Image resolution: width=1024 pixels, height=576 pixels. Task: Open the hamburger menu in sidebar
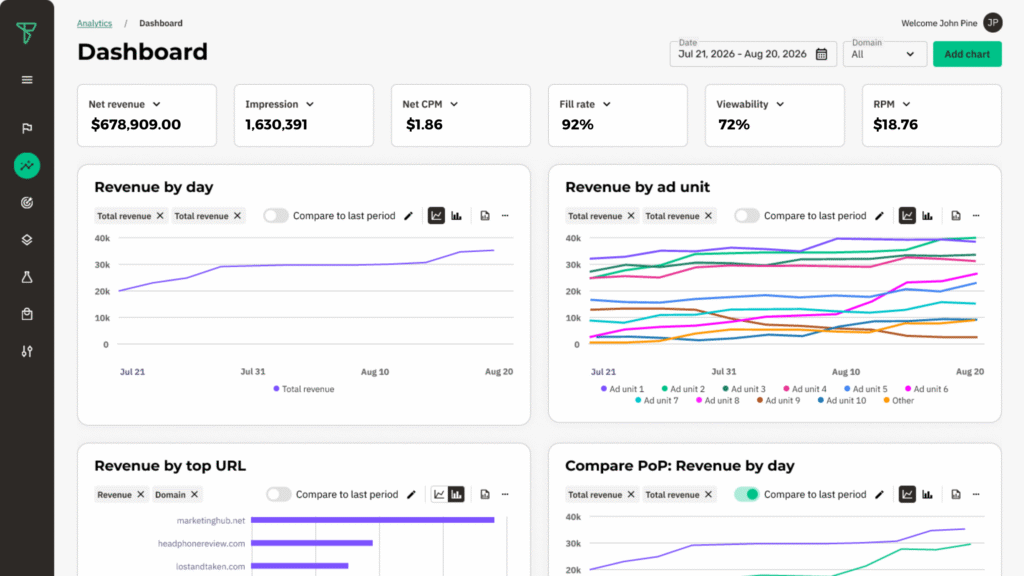point(27,80)
